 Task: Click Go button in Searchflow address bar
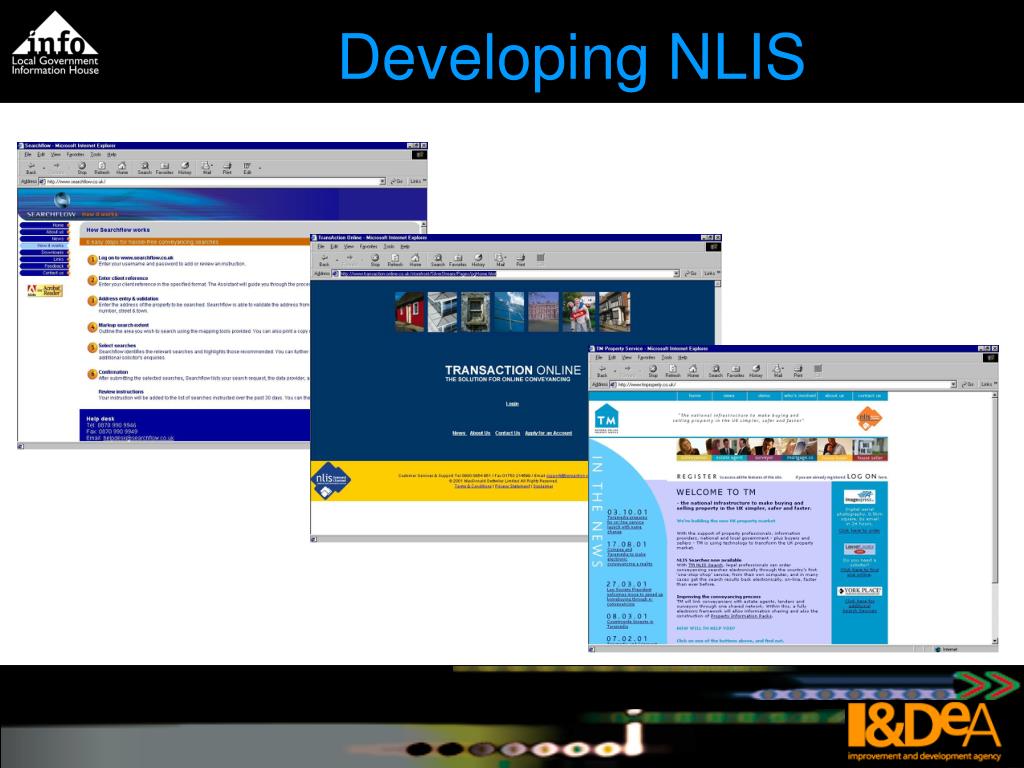396,181
